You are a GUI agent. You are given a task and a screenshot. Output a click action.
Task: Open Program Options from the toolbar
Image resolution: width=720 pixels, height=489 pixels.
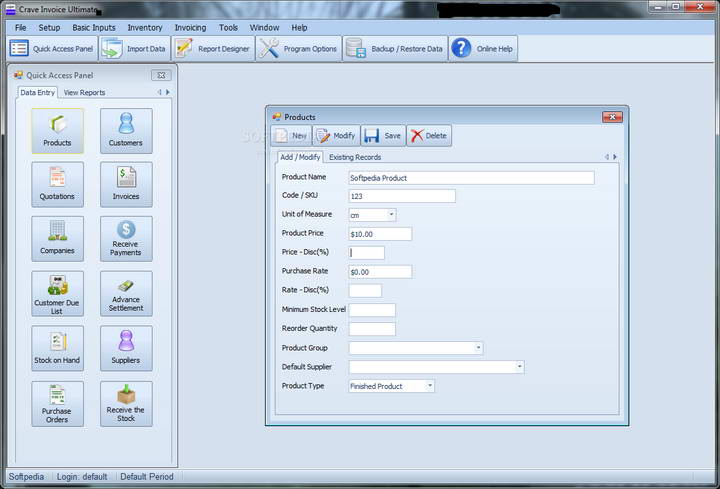point(299,48)
